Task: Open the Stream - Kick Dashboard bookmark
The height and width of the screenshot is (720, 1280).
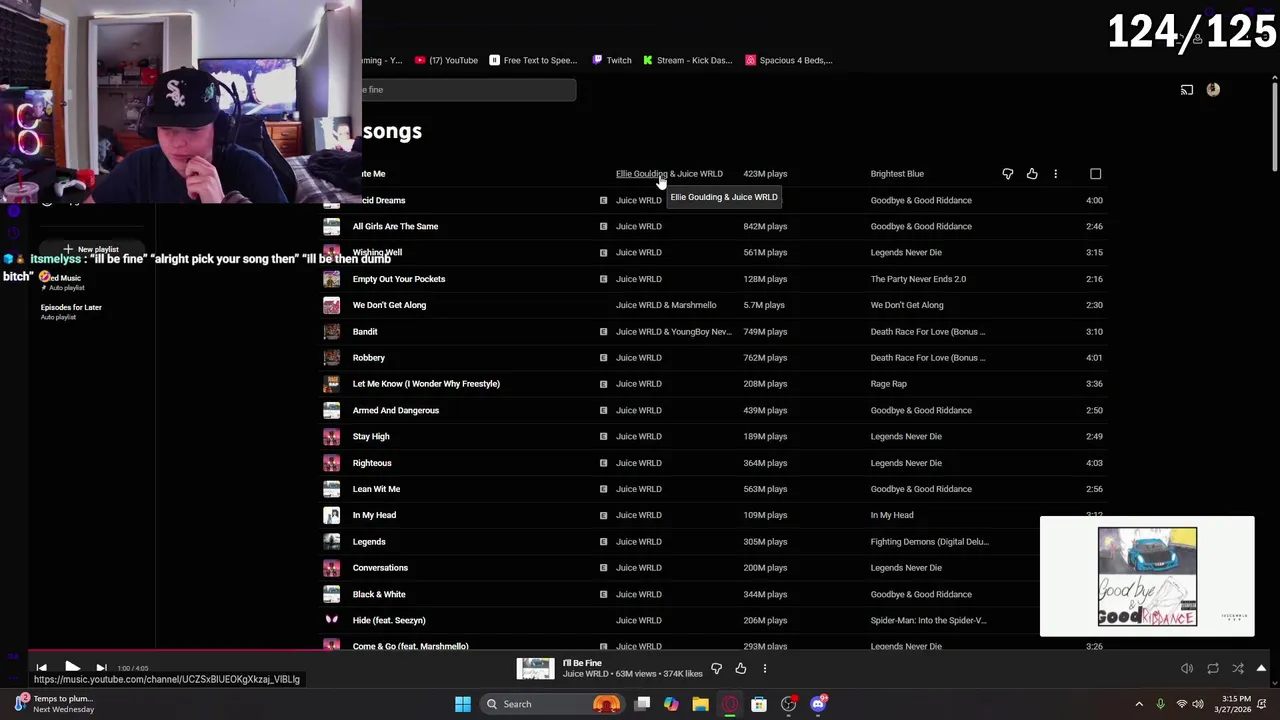Action: (x=688, y=60)
